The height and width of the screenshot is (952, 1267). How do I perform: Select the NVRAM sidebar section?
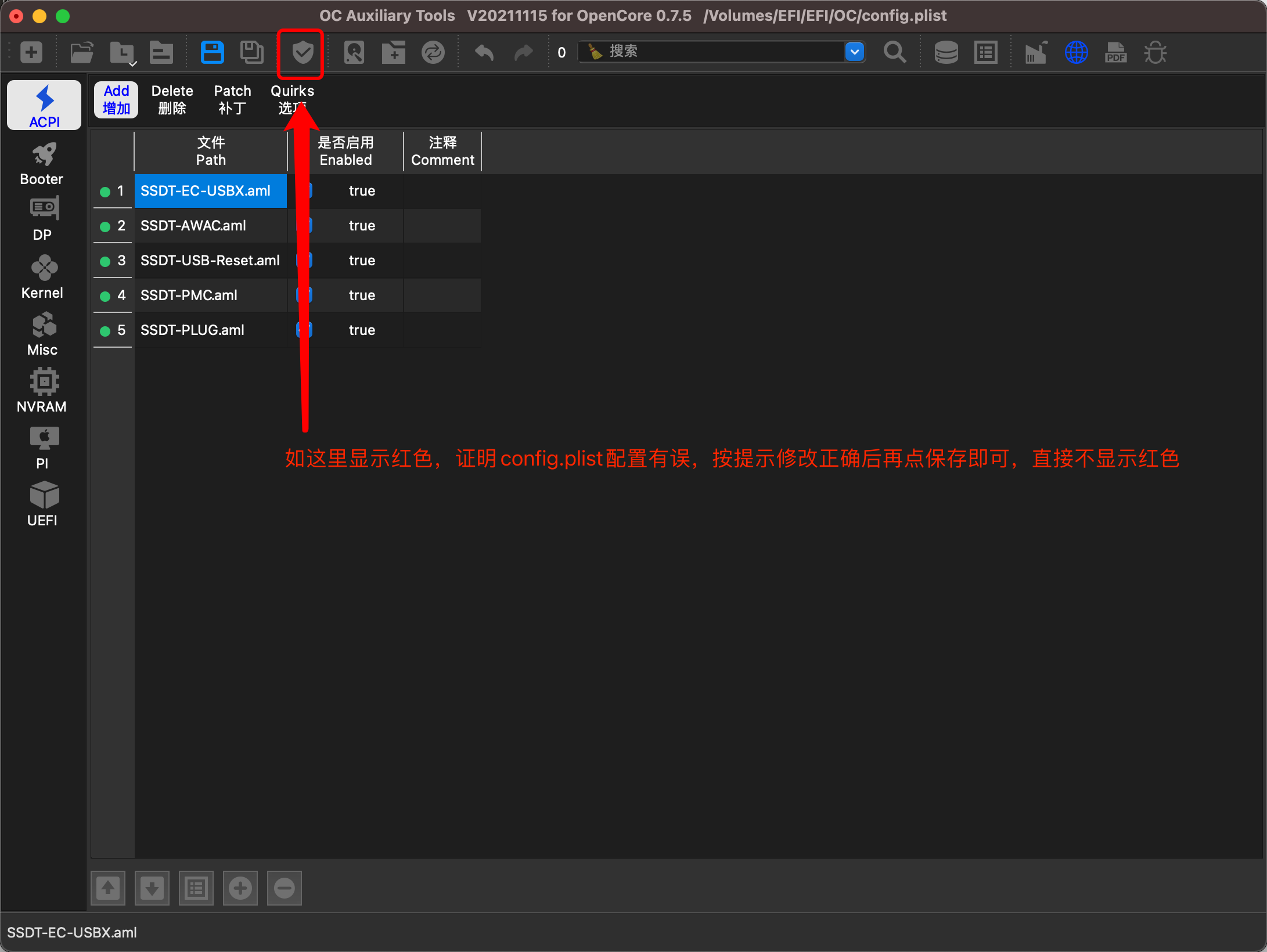[42, 391]
